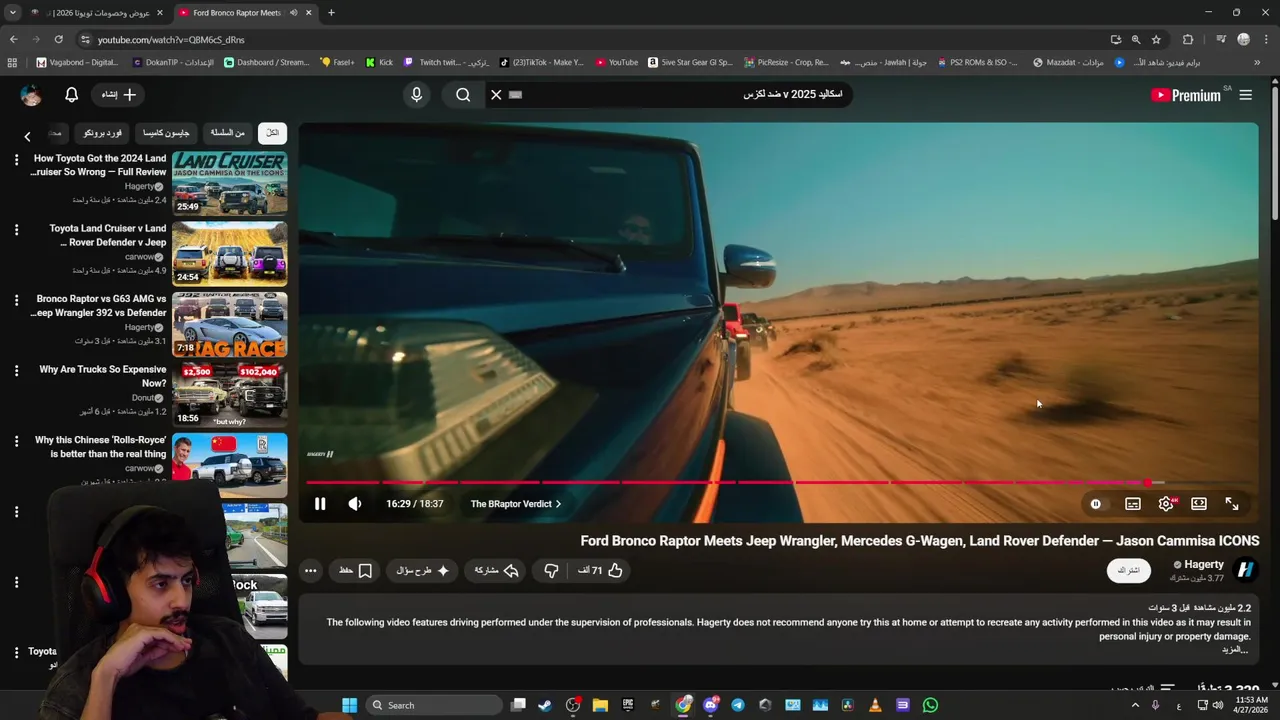
Task: Select the 'فورد برونكو' filter chip
Action: click(103, 133)
